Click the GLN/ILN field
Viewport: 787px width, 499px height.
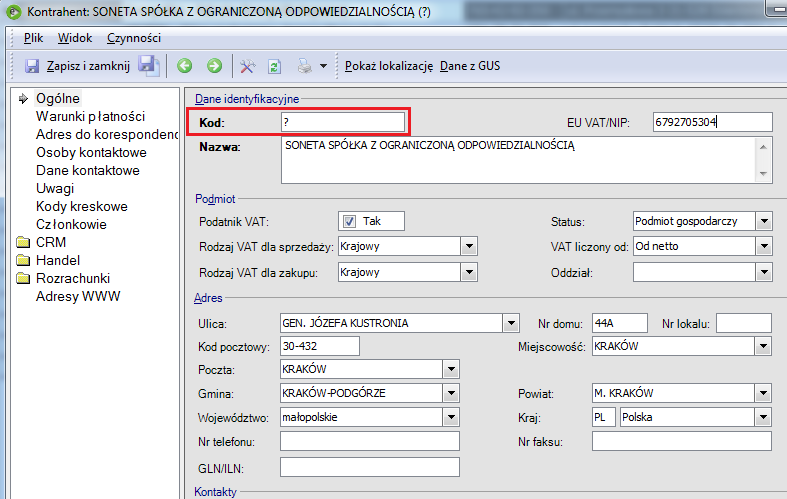click(370, 467)
